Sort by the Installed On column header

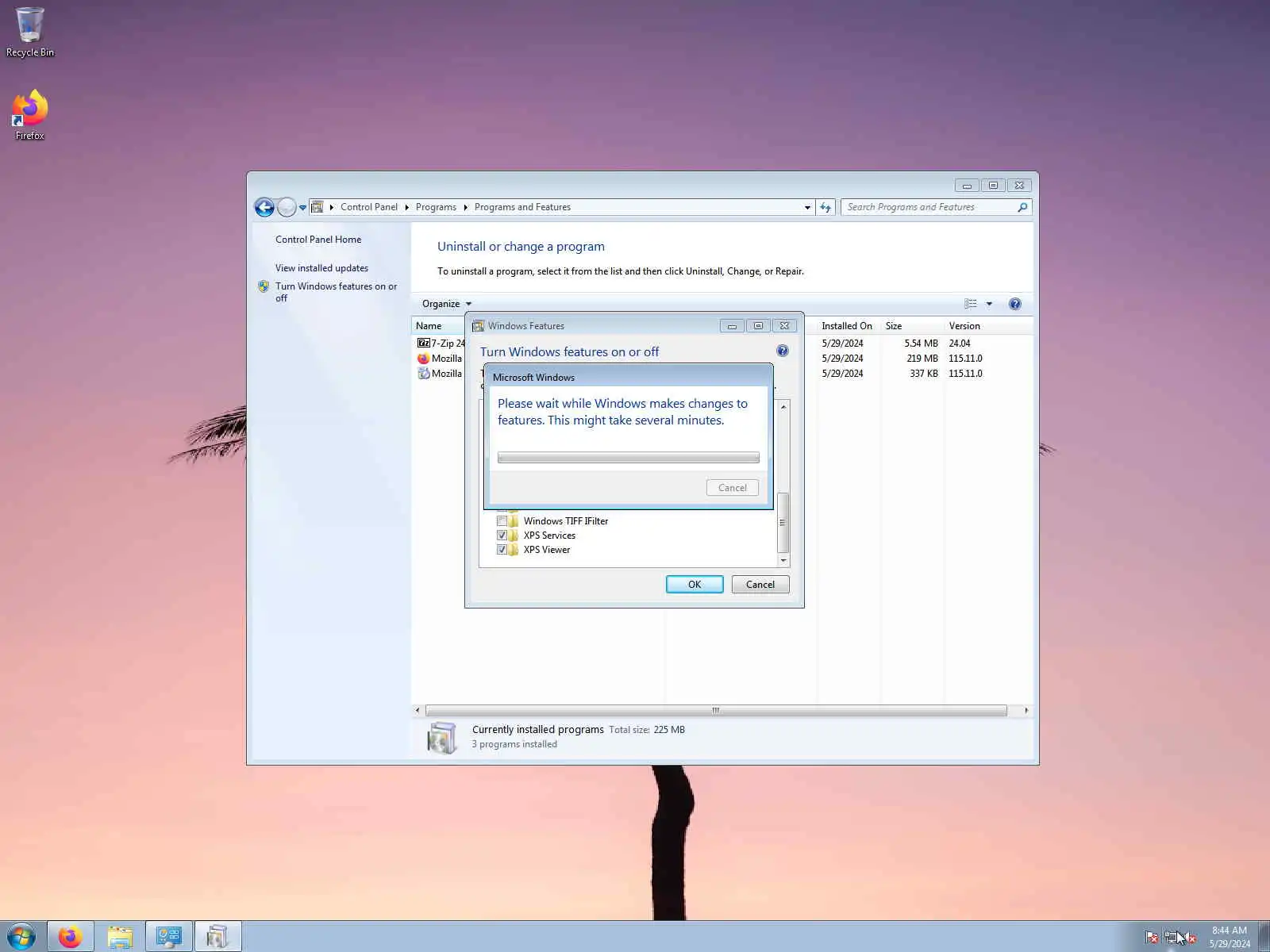pos(849,326)
